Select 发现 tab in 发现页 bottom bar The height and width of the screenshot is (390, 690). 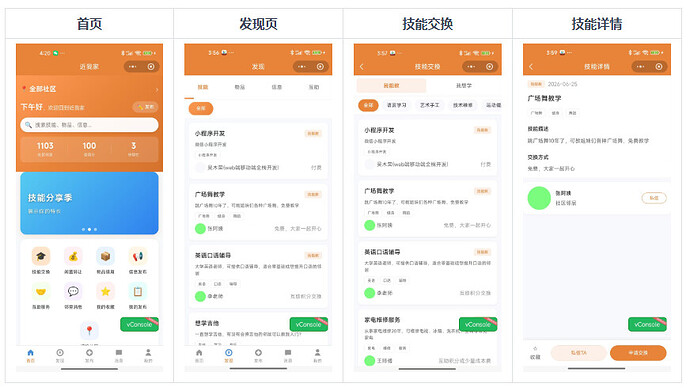point(229,355)
